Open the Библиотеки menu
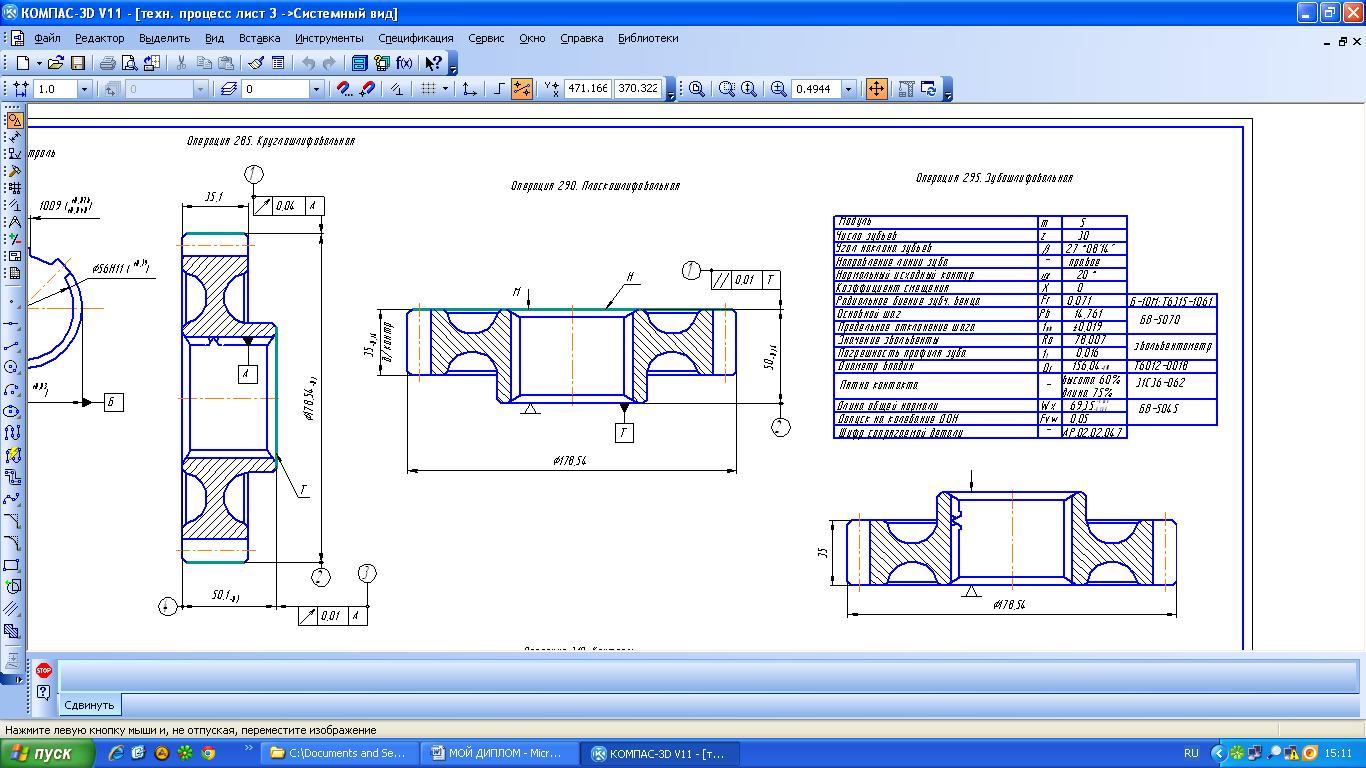This screenshot has height=768, width=1366. 648,38
